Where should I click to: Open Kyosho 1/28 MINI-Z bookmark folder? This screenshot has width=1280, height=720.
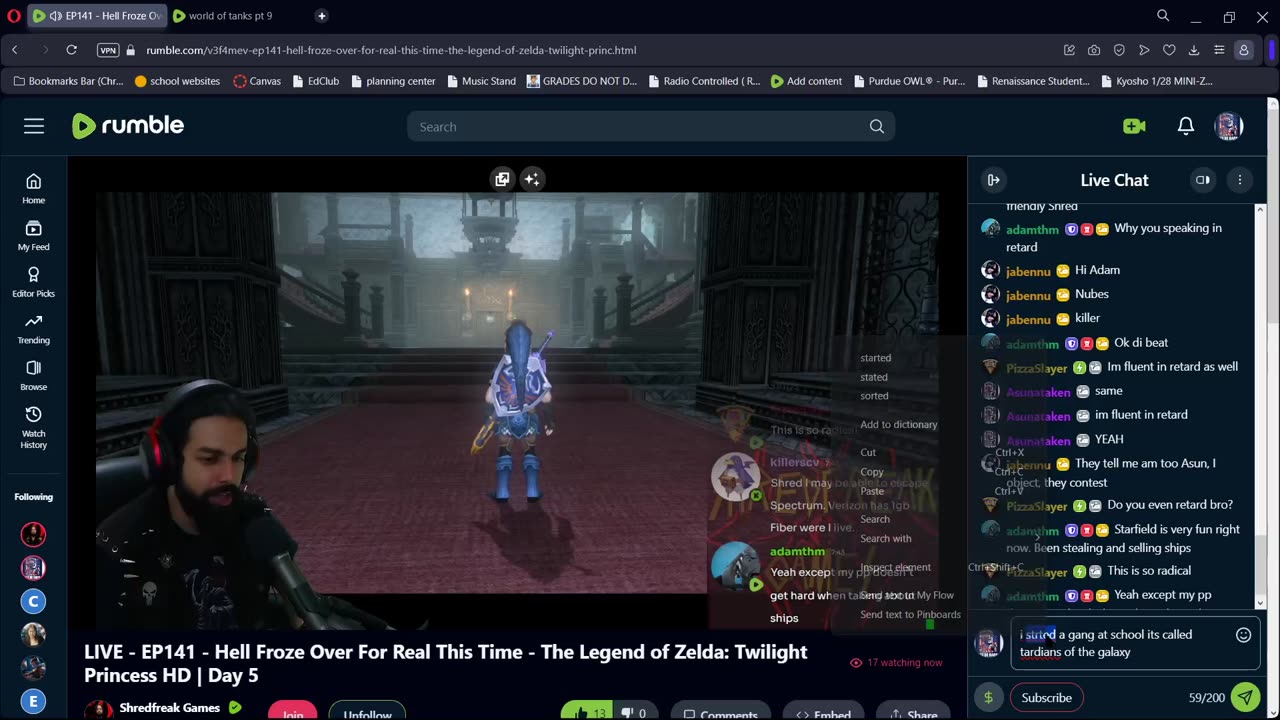coord(1157,81)
